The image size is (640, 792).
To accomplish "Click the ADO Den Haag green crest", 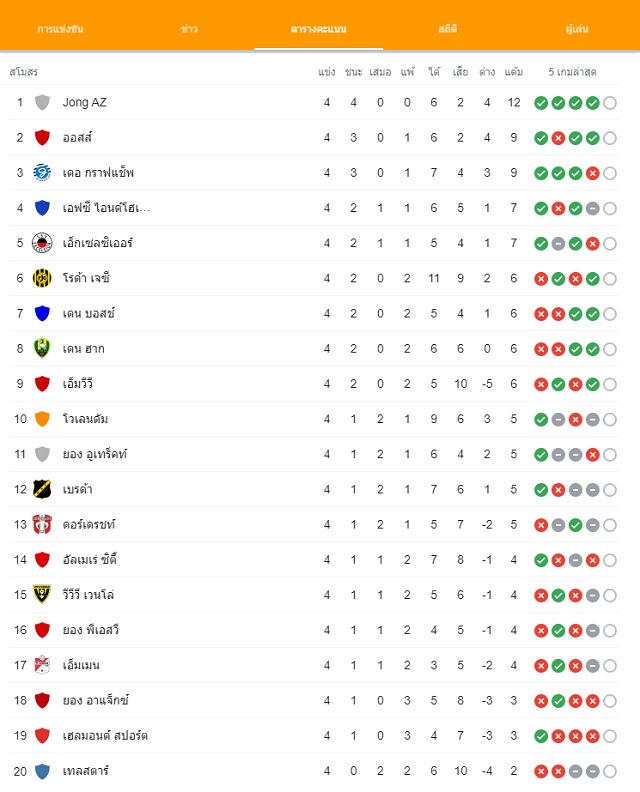I will pyautogui.click(x=42, y=349).
